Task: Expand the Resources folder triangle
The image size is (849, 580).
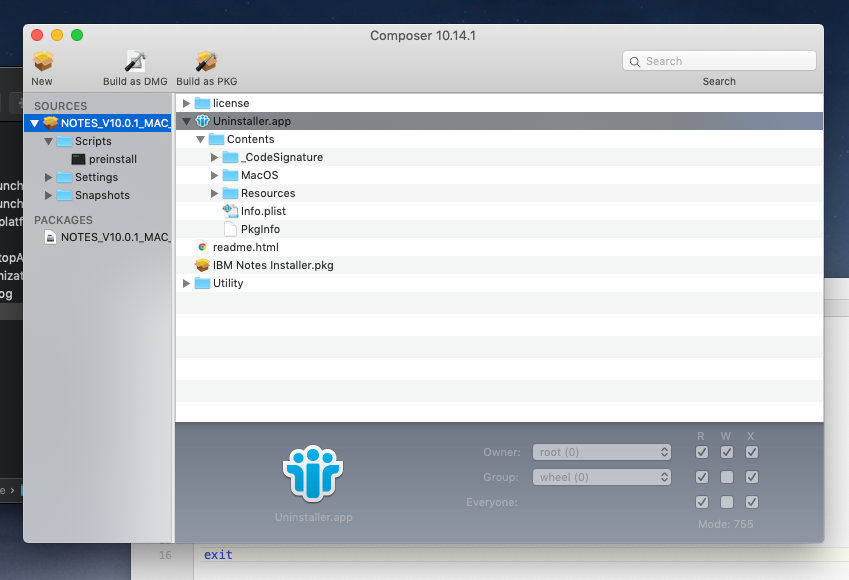Action: (x=214, y=193)
